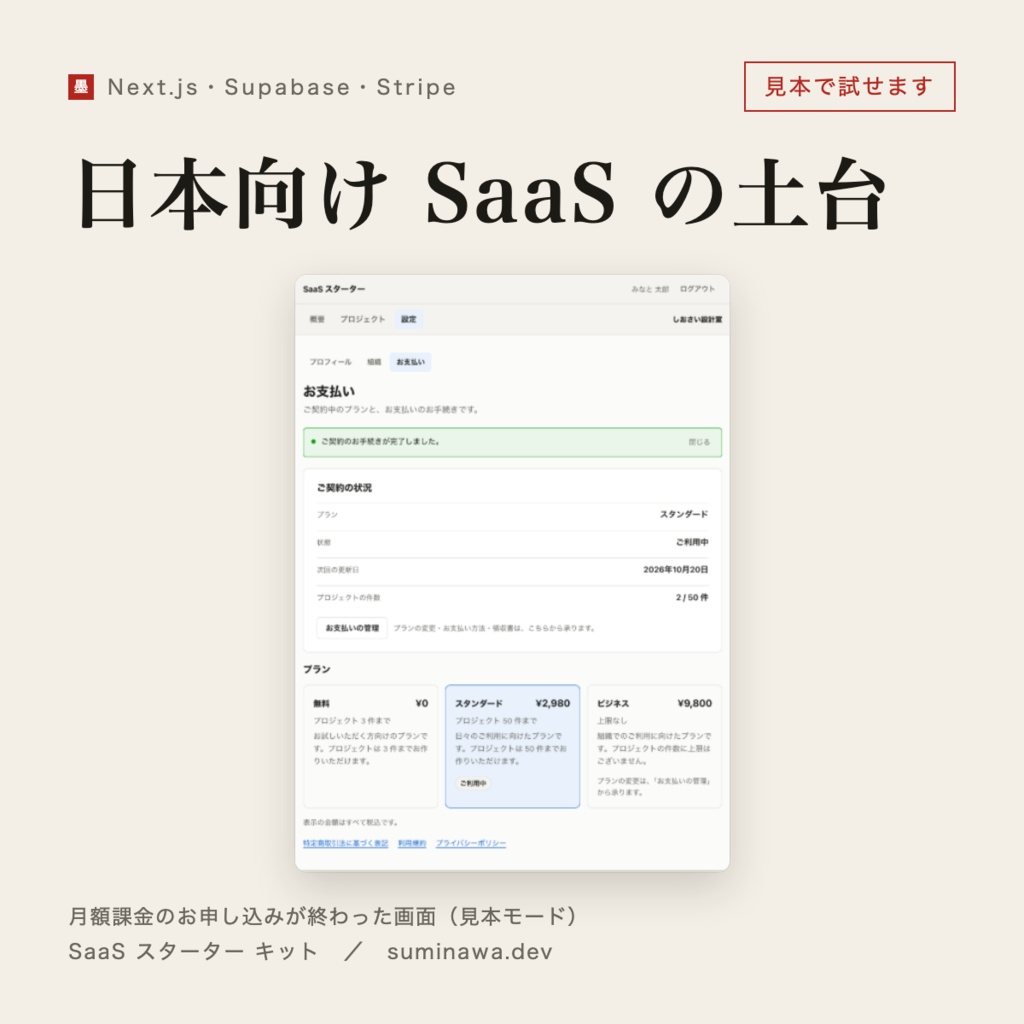Viewport: 1024px width, 1024px height.
Task: Click the 日本向け SaaS の土台 headline
Action: (x=482, y=193)
